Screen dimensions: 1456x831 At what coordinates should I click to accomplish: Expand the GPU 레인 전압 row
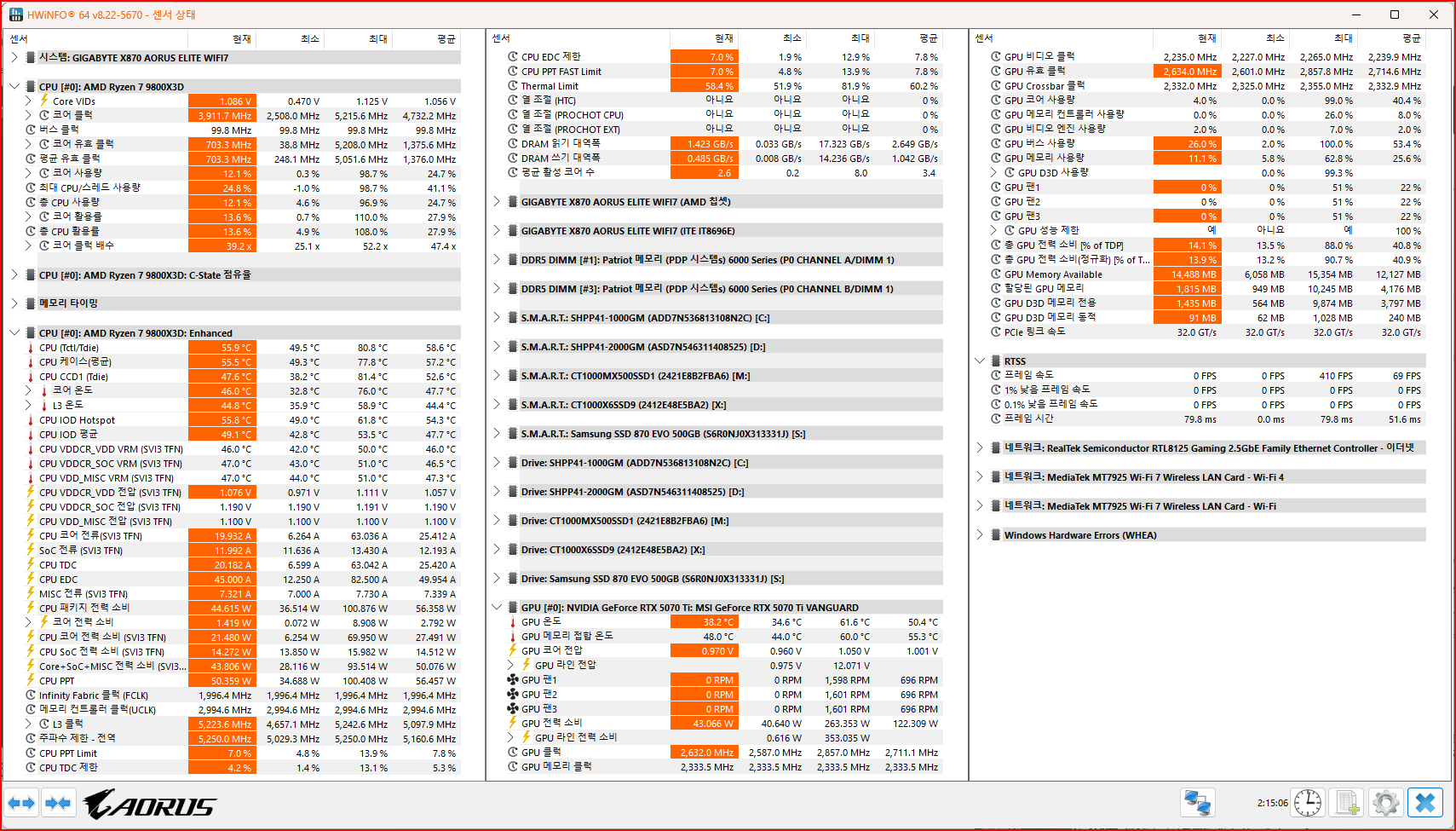510,666
